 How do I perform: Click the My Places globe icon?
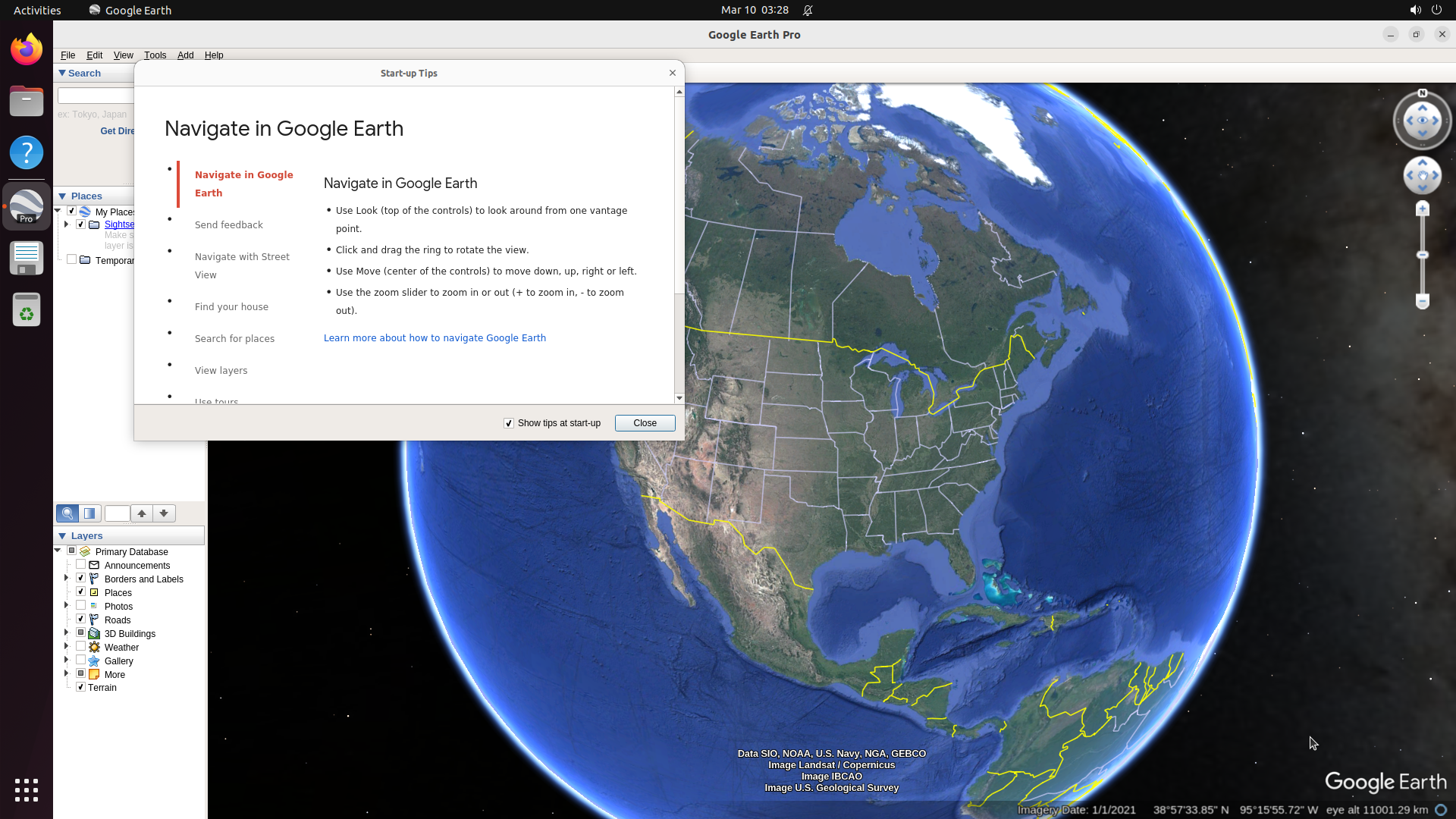click(85, 212)
